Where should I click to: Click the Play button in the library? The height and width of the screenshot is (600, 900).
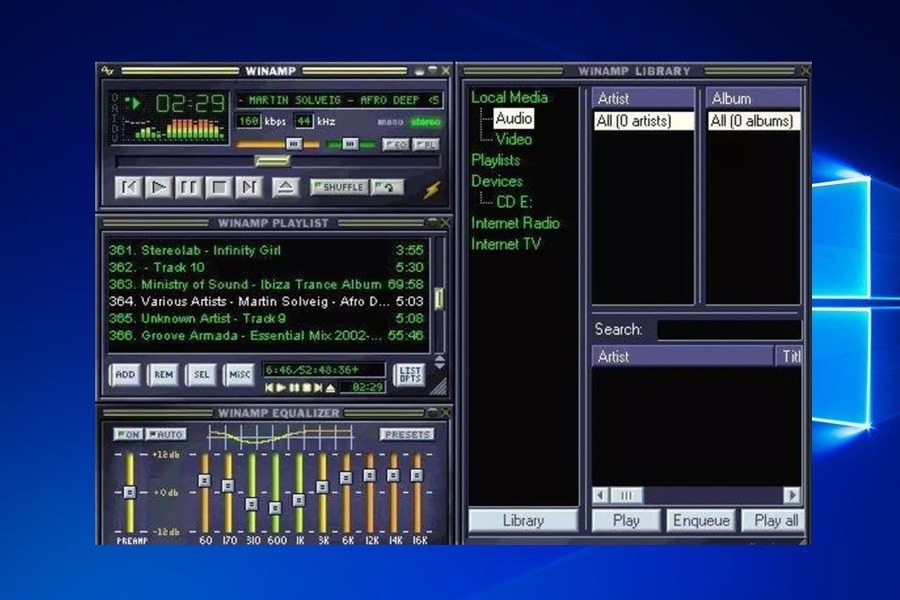tap(626, 521)
